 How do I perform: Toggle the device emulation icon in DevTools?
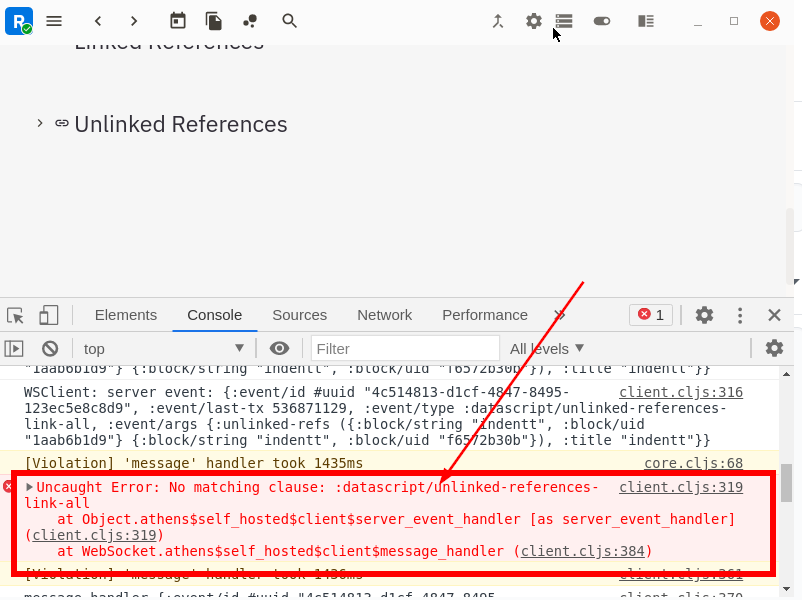pos(48,314)
